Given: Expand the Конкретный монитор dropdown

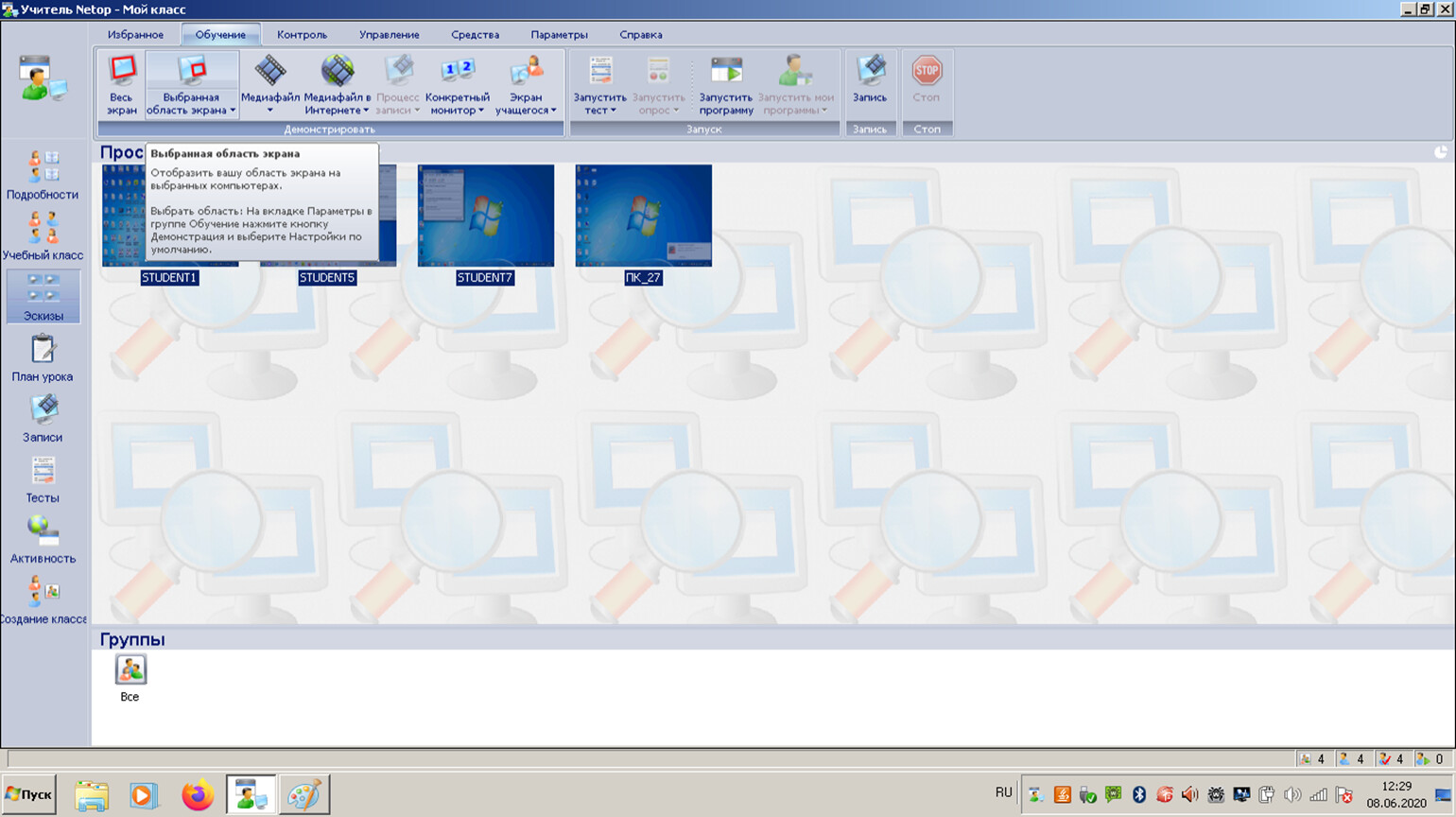Looking at the screenshot, I should click(x=481, y=111).
